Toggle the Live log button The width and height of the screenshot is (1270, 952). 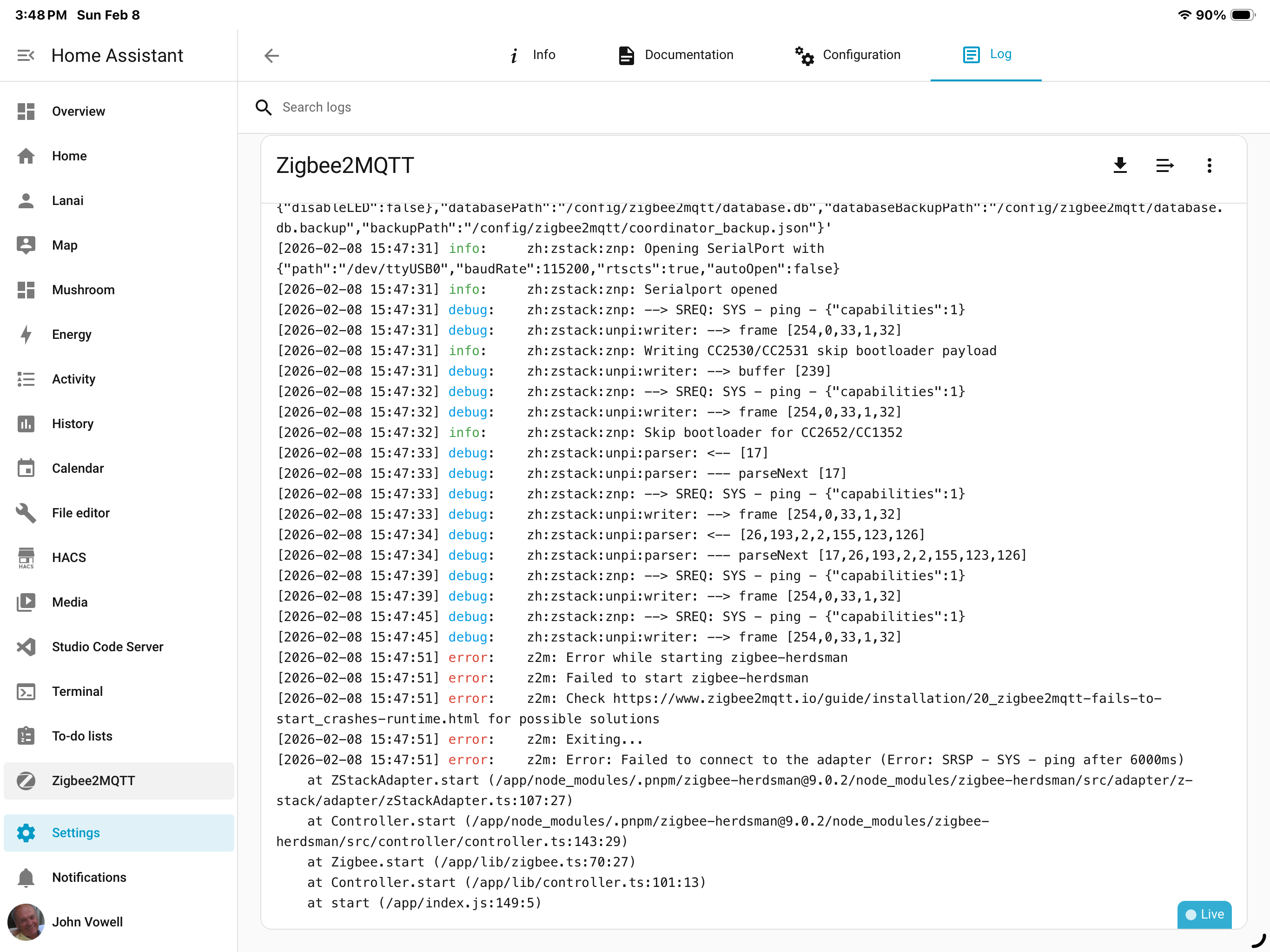tap(1204, 913)
